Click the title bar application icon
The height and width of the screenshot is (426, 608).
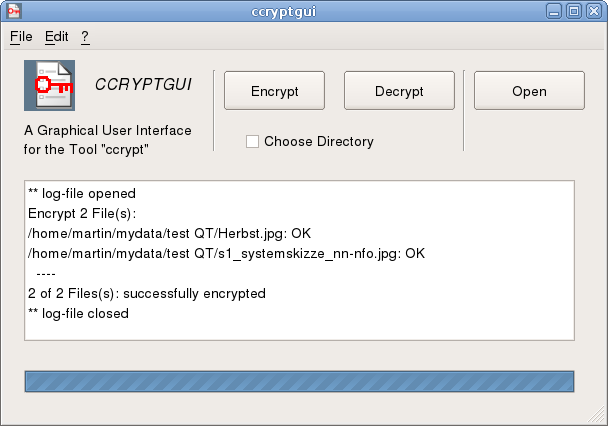(x=14, y=11)
